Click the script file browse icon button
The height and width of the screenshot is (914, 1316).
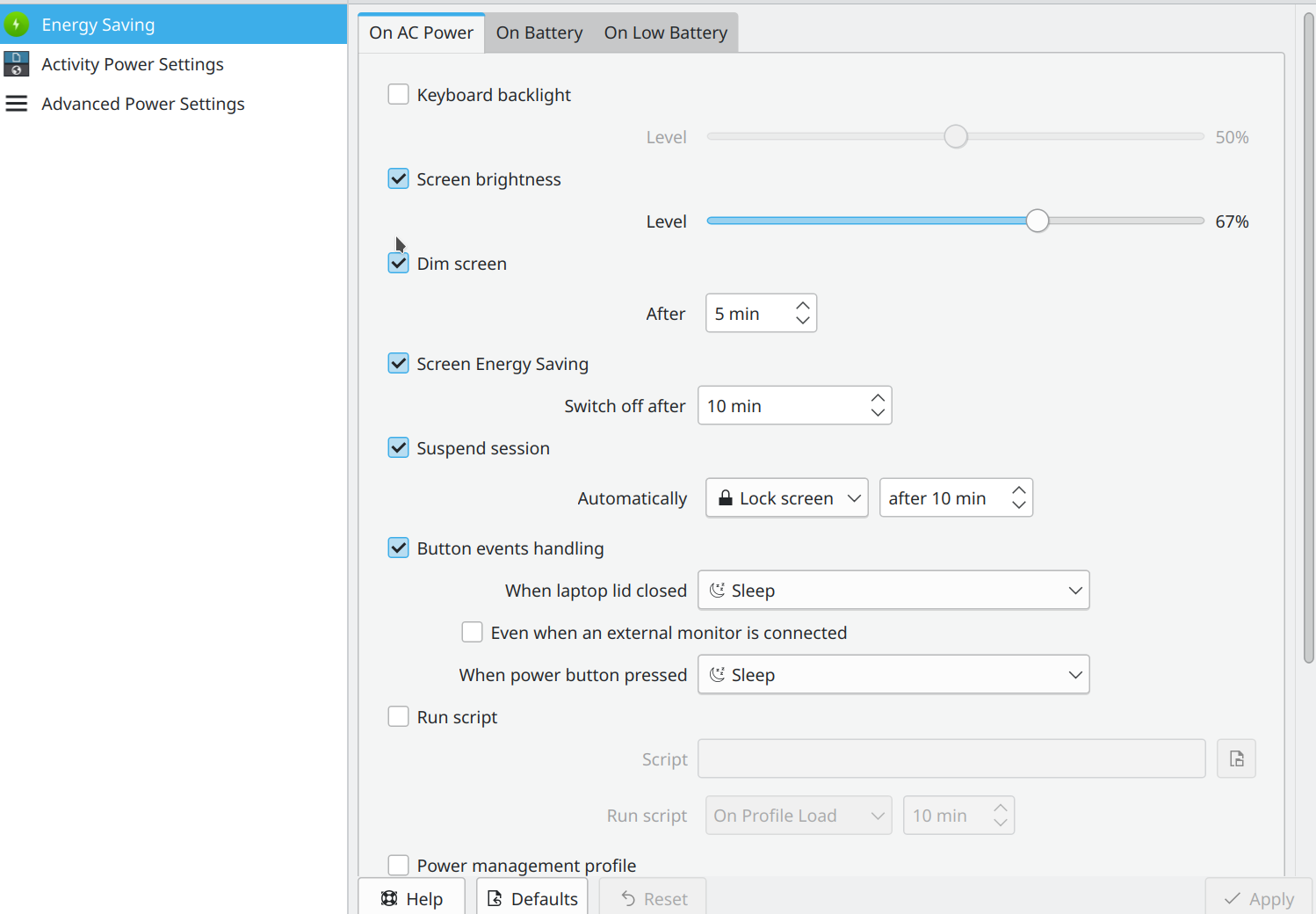pos(1236,758)
